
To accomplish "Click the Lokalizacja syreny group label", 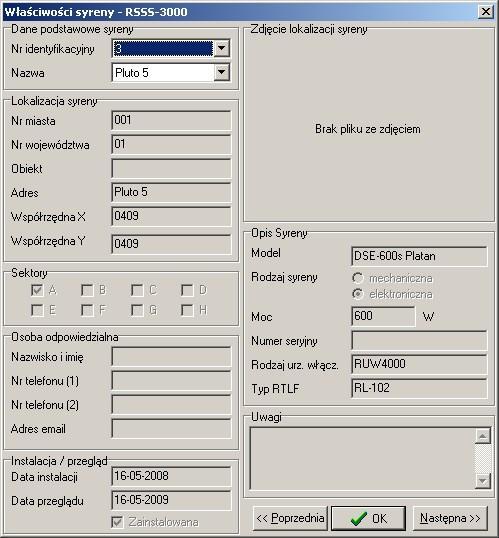I will [x=54, y=101].
